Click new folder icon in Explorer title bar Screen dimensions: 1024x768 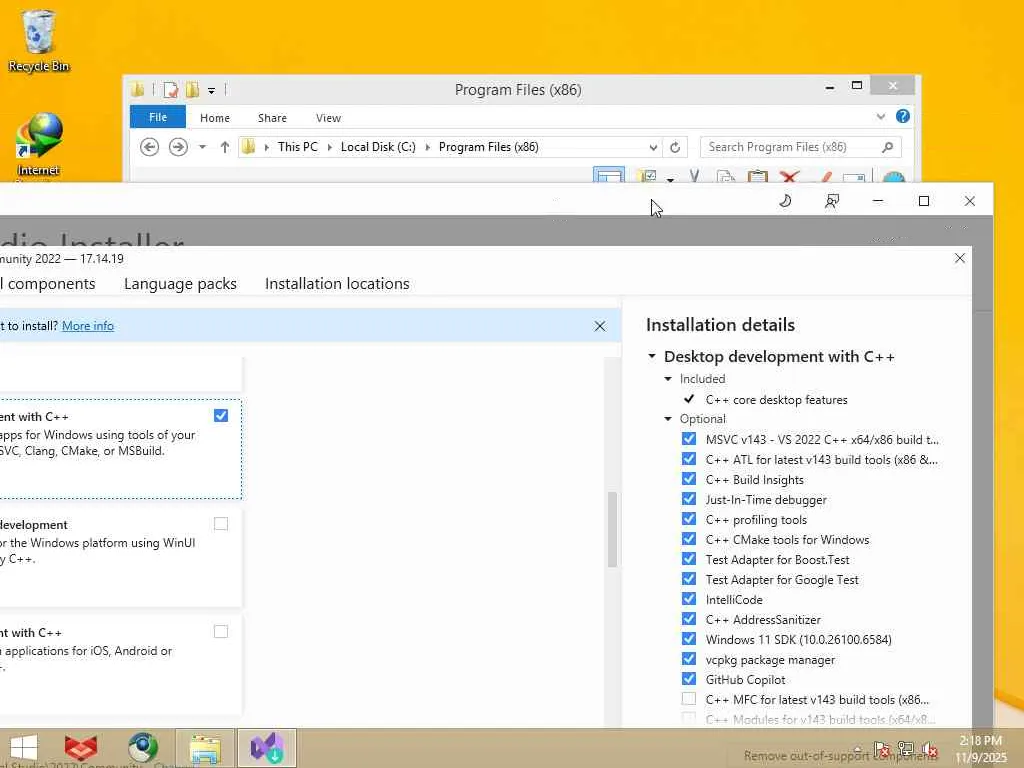click(x=192, y=90)
